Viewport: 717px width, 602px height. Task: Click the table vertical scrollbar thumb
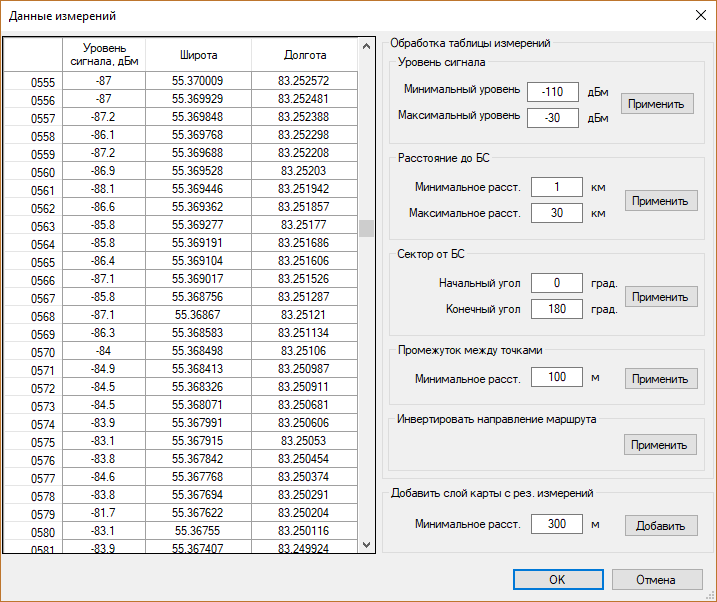pyautogui.click(x=366, y=229)
